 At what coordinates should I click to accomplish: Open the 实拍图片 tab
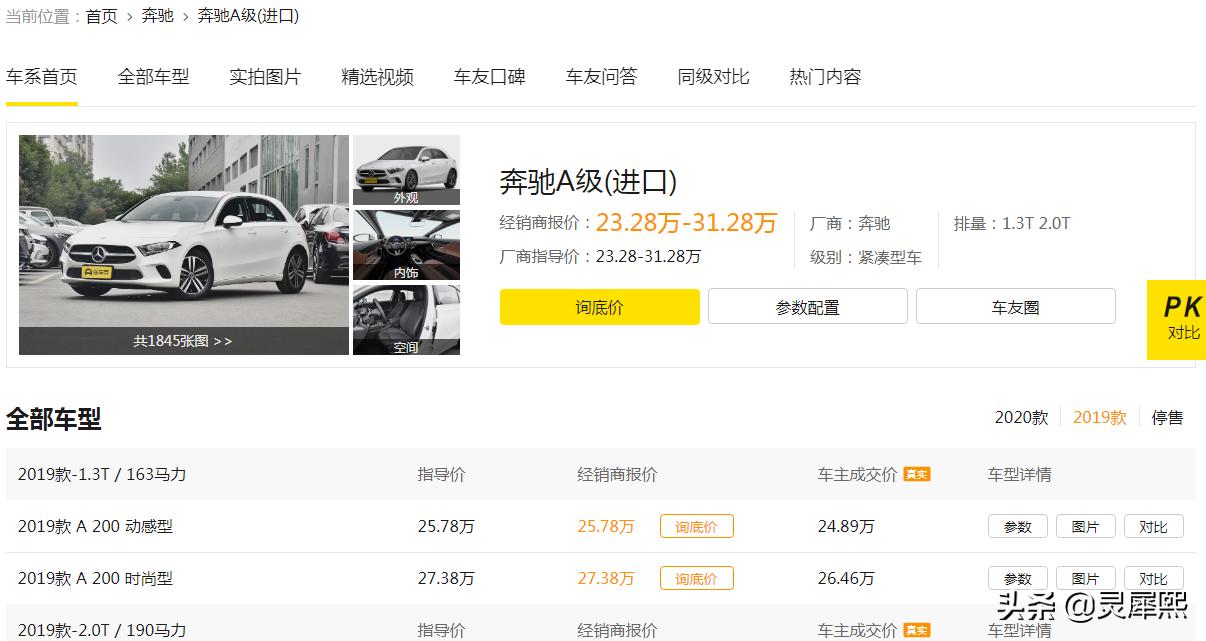[x=264, y=77]
